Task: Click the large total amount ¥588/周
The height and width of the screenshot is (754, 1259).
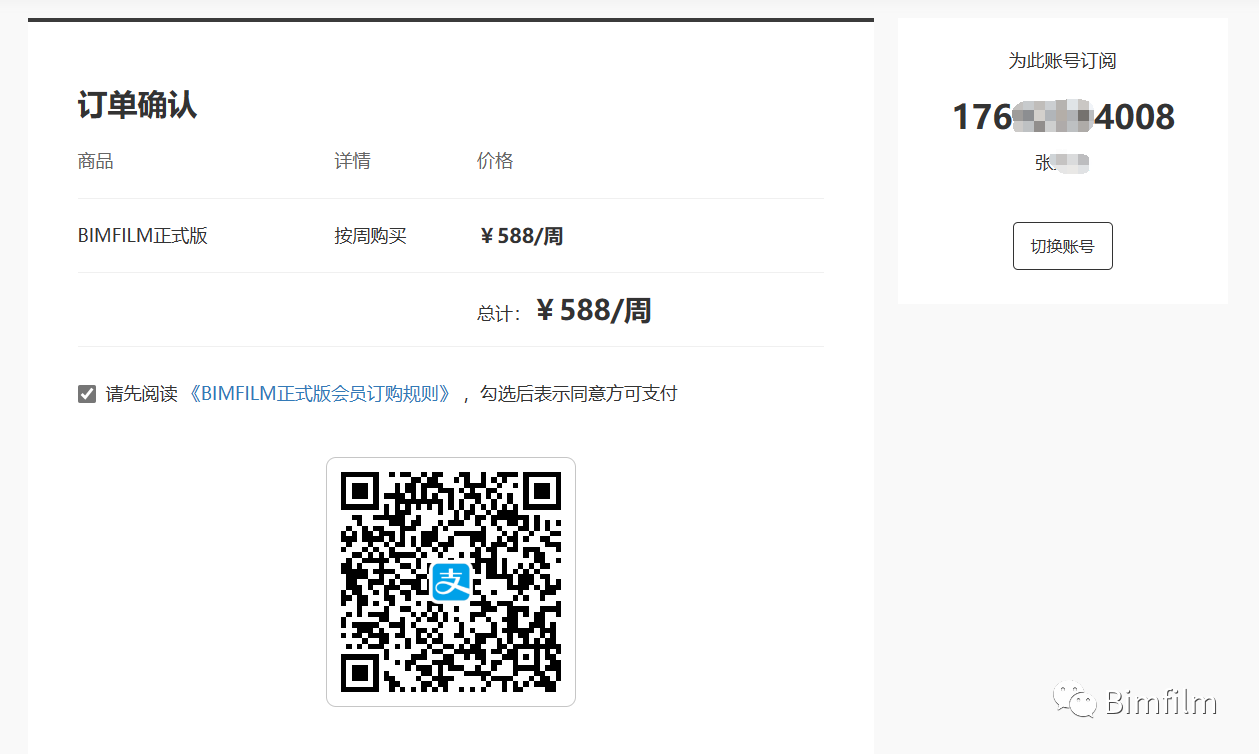Action: click(x=594, y=310)
